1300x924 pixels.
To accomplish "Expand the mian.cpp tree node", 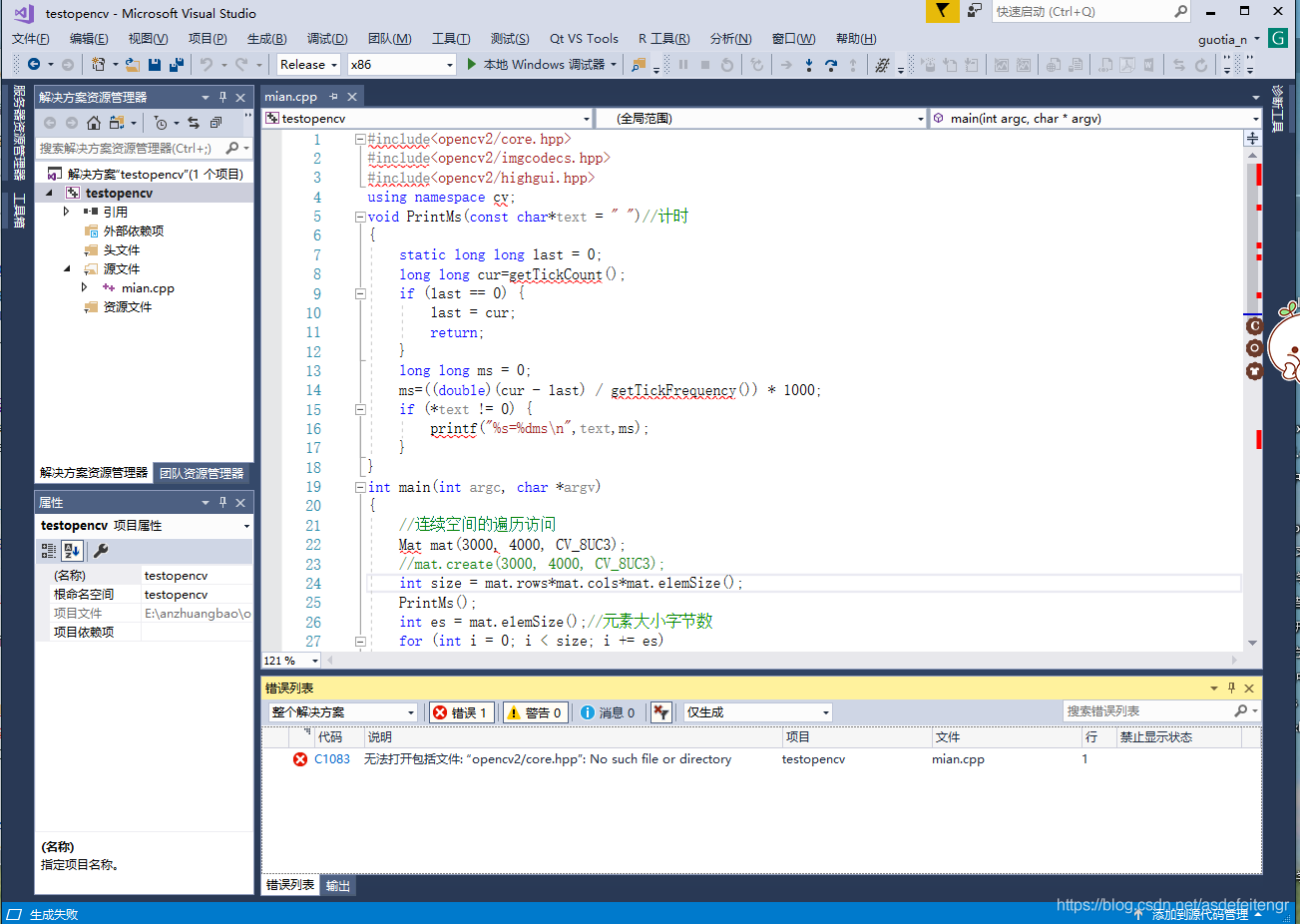I will click(x=84, y=287).
